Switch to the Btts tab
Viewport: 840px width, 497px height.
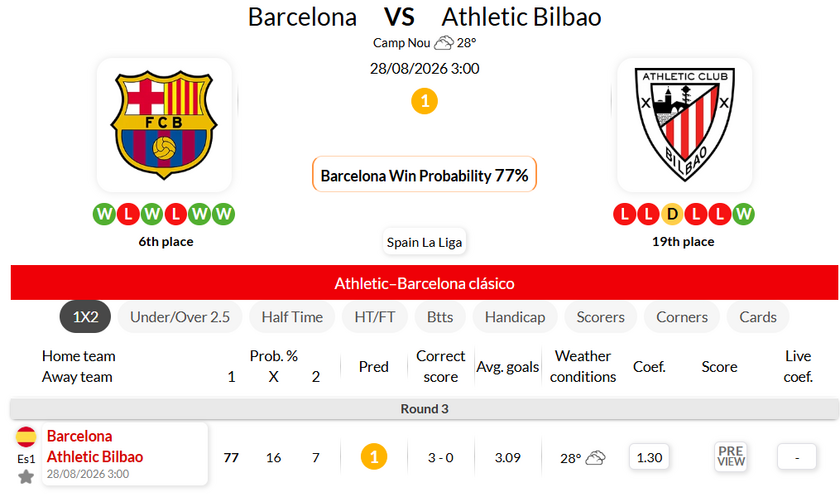[x=440, y=317]
